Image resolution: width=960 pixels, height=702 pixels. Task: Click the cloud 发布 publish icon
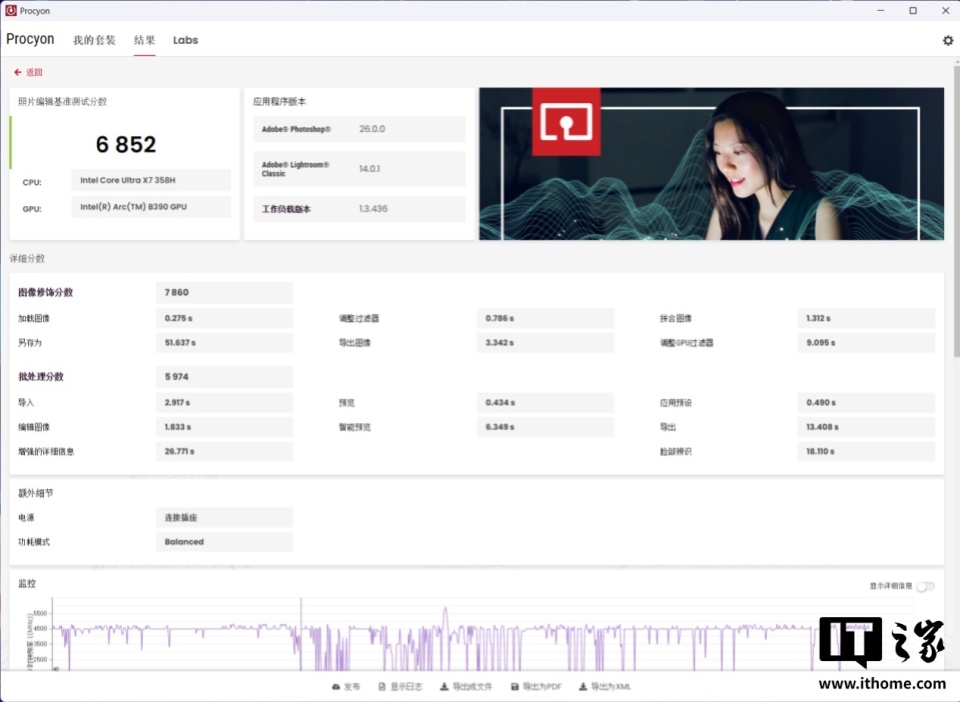tap(336, 687)
